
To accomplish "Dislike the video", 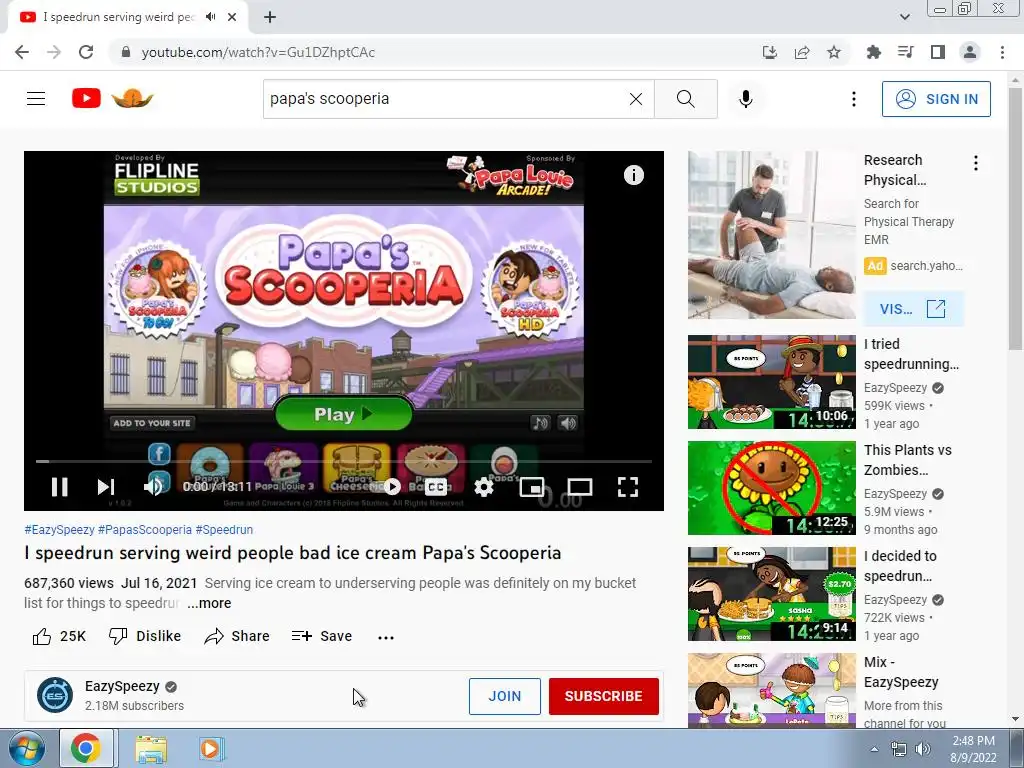I will click(144, 636).
